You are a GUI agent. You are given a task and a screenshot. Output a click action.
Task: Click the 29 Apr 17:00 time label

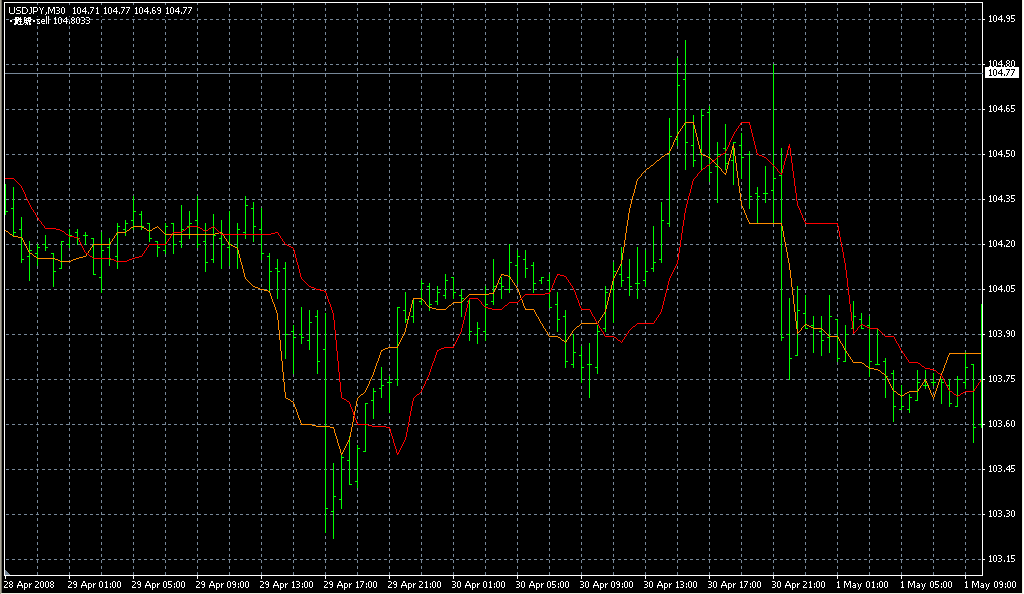[350, 584]
